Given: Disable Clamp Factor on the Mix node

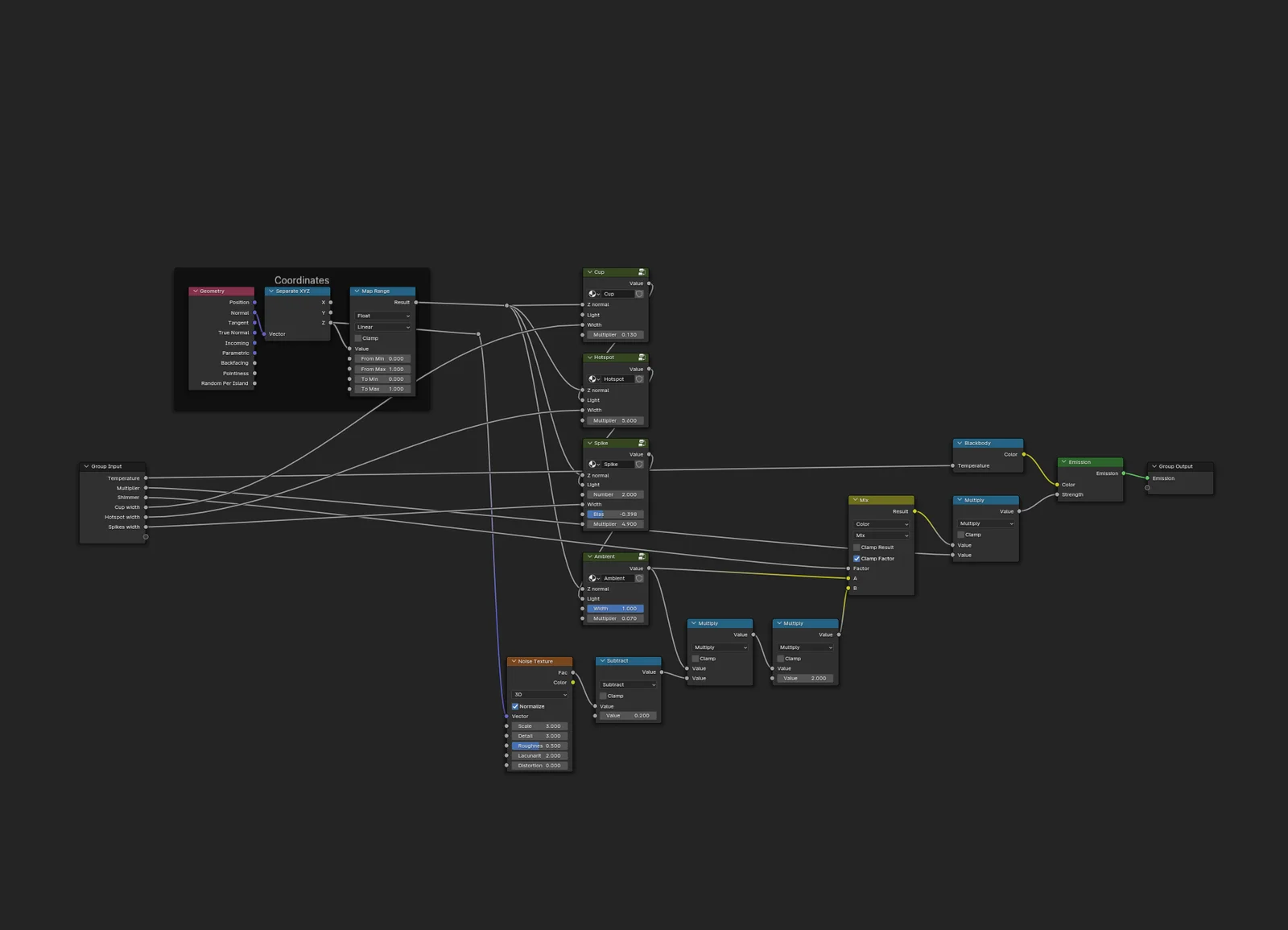Looking at the screenshot, I should [x=857, y=558].
